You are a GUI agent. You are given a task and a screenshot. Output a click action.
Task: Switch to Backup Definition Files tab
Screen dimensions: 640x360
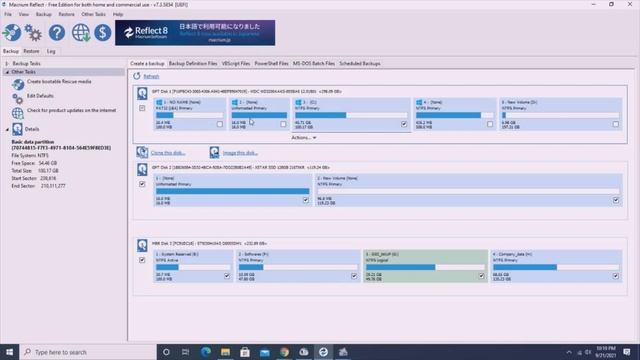193,64
